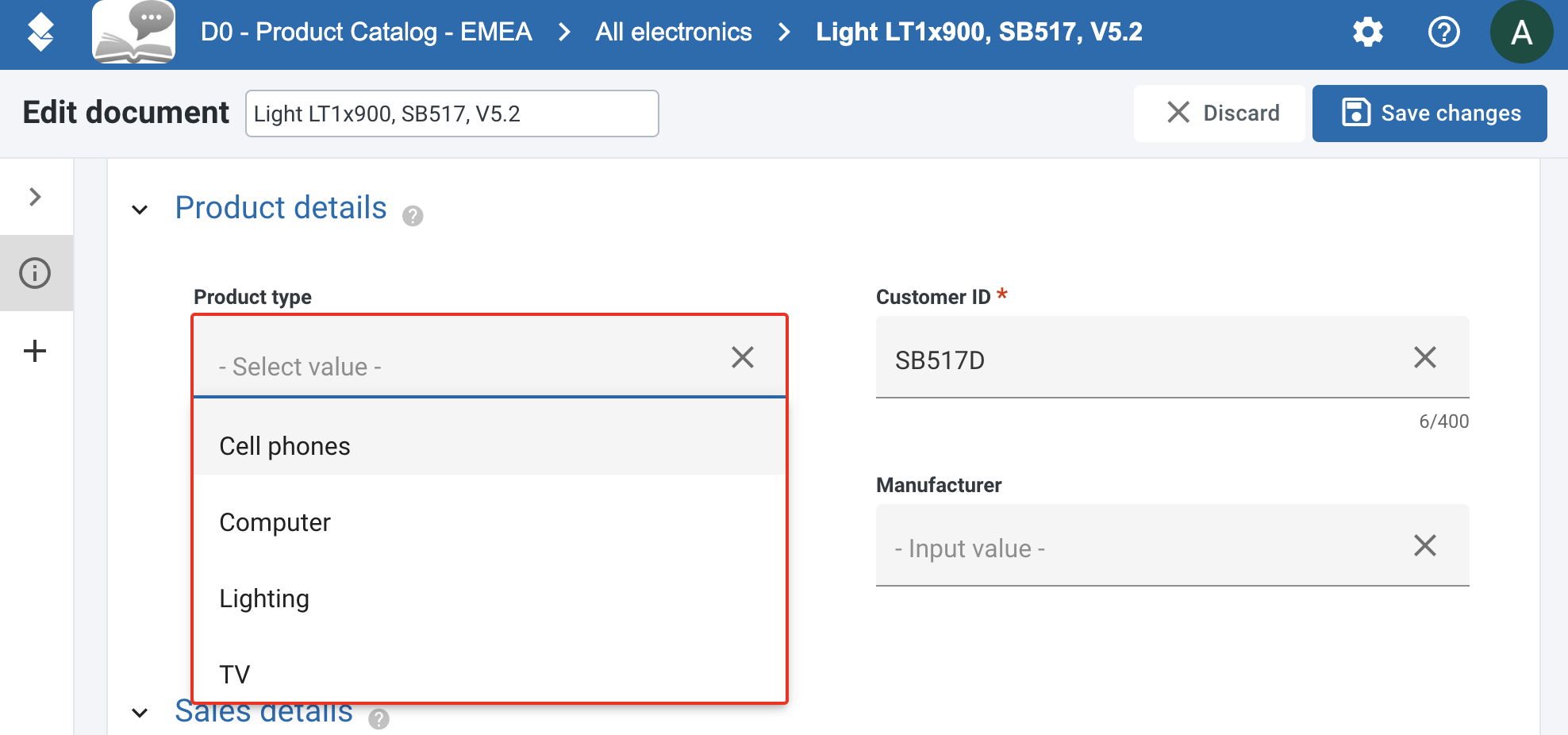Show help for Product details section
The width and height of the screenshot is (1568, 735).
413,216
